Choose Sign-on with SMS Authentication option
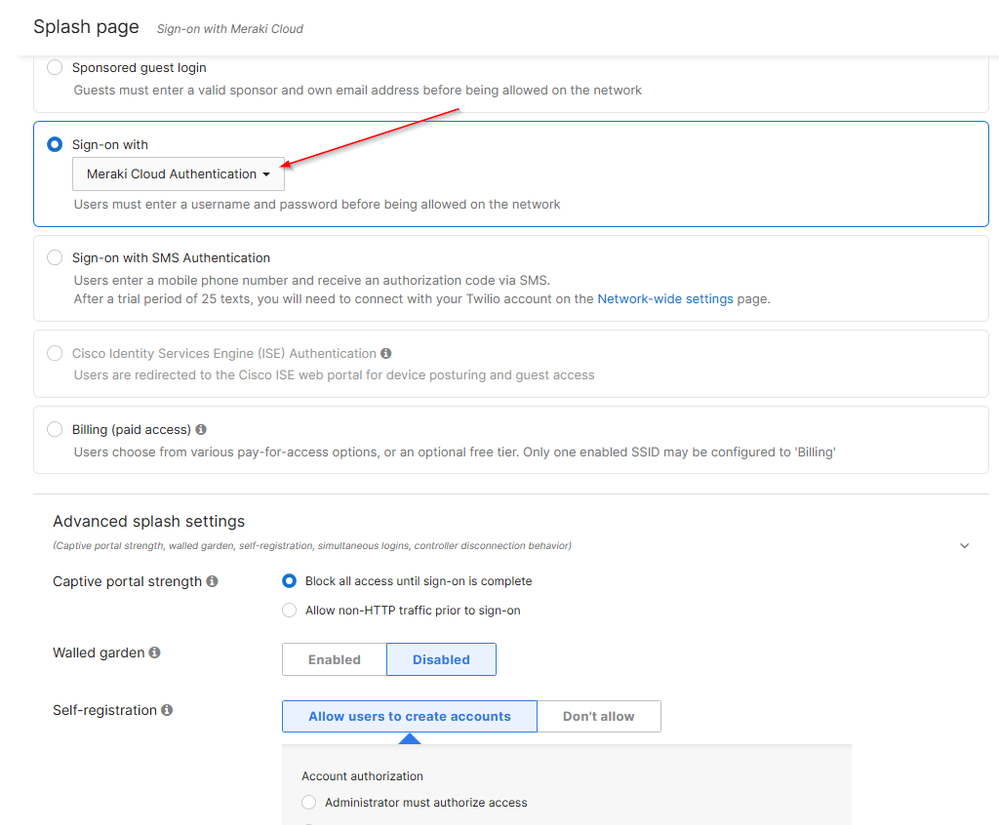 pyautogui.click(x=55, y=258)
